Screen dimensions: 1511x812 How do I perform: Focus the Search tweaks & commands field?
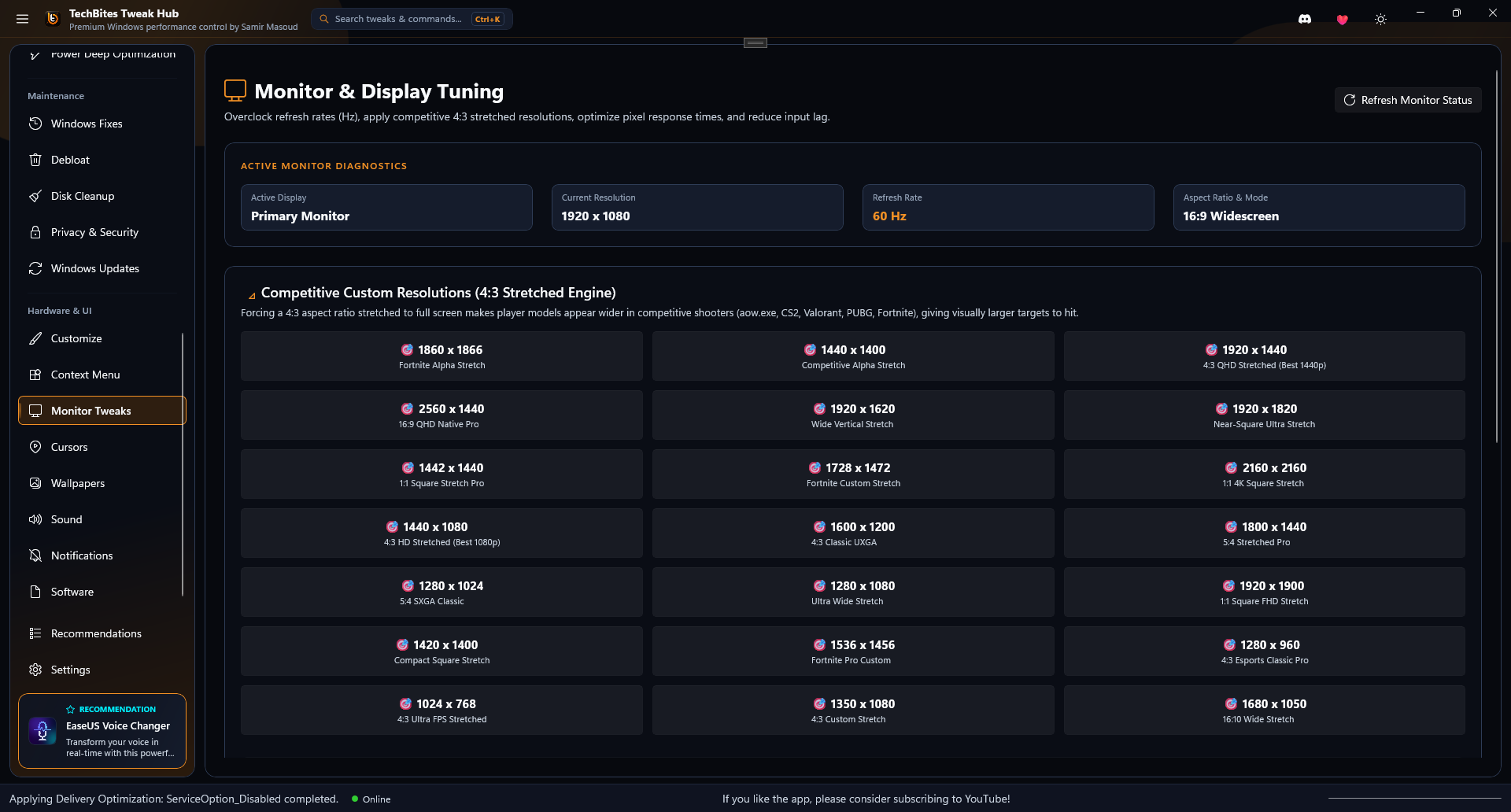[412, 19]
